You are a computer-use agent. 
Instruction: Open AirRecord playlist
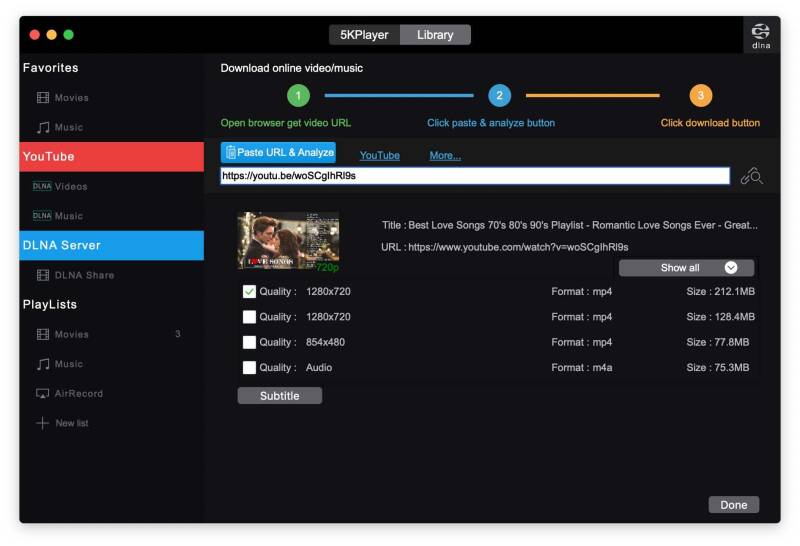69,393
